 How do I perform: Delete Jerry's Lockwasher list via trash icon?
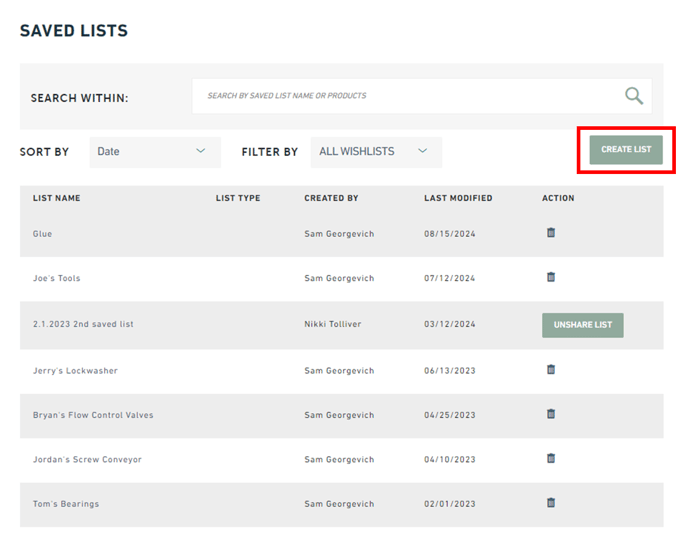[551, 369]
